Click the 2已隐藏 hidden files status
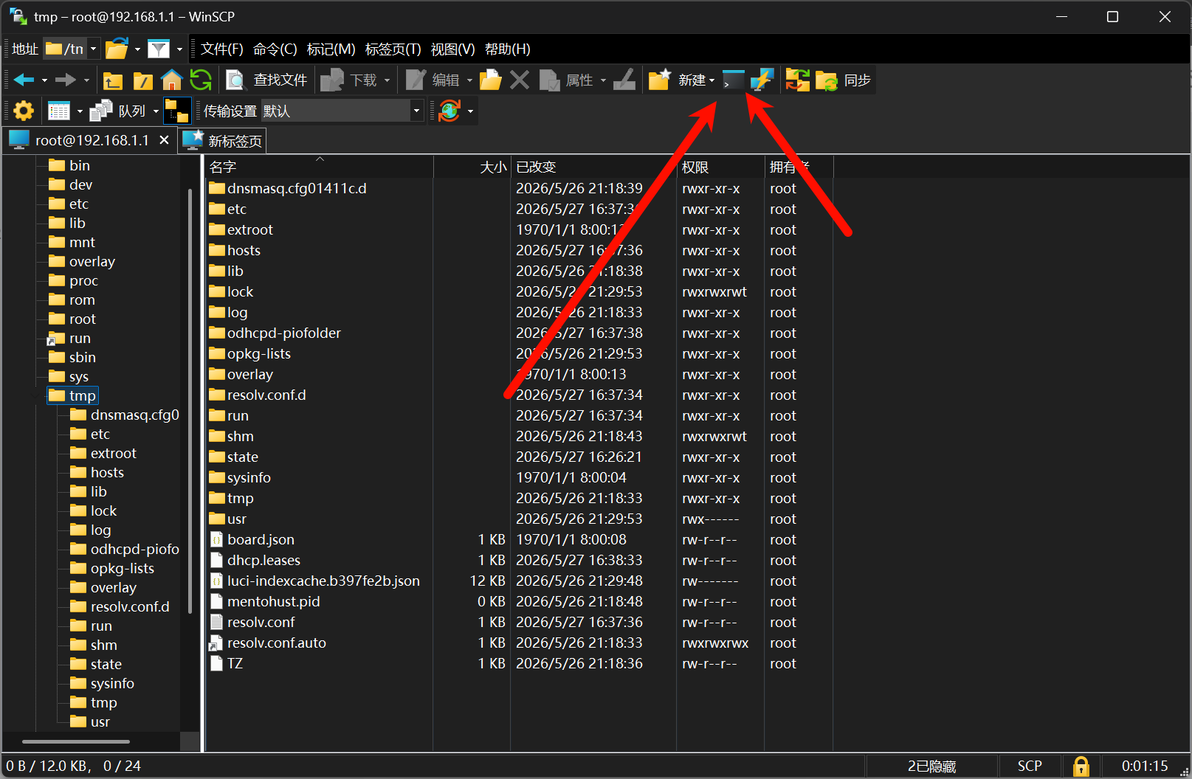 pyautogui.click(x=931, y=766)
